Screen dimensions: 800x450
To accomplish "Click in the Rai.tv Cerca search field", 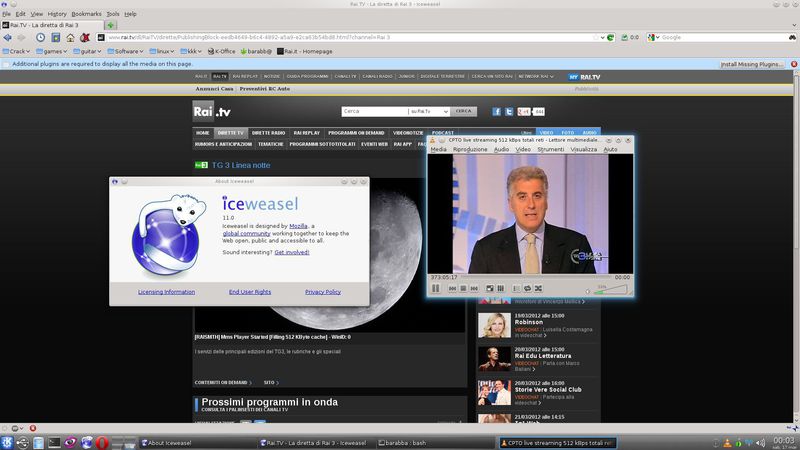I will pos(373,111).
